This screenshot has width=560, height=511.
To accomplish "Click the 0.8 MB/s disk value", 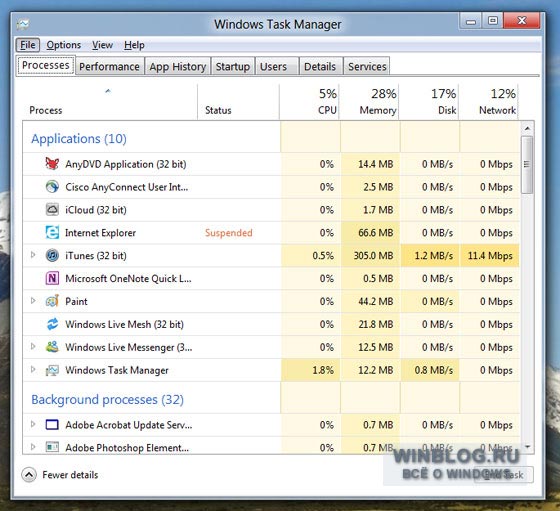I will click(434, 370).
